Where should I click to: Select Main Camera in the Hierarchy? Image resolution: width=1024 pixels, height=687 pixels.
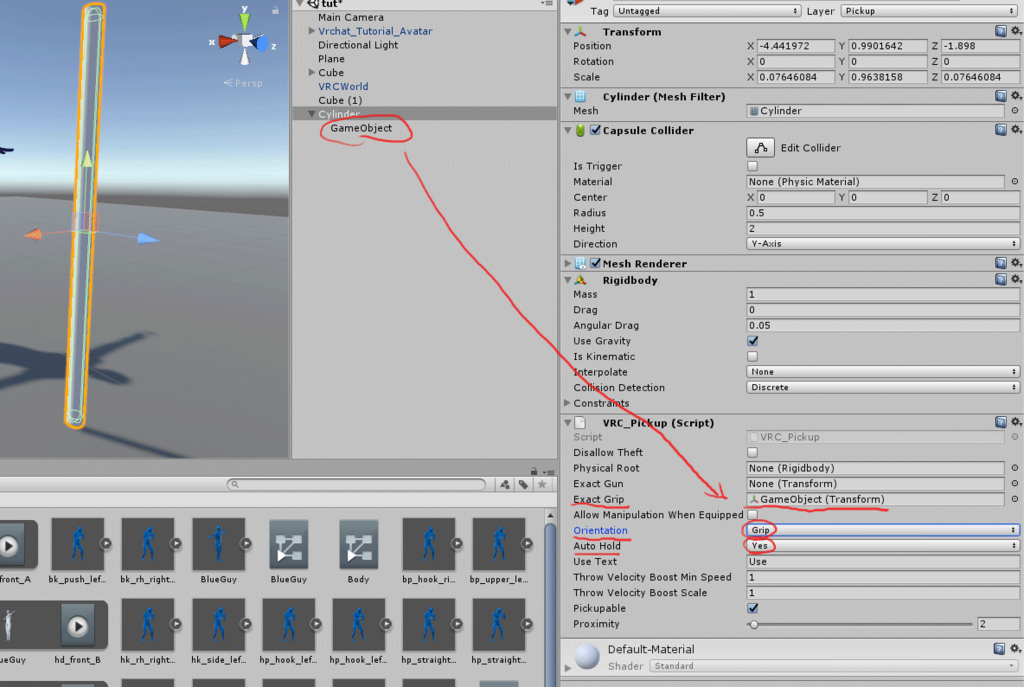(x=351, y=17)
